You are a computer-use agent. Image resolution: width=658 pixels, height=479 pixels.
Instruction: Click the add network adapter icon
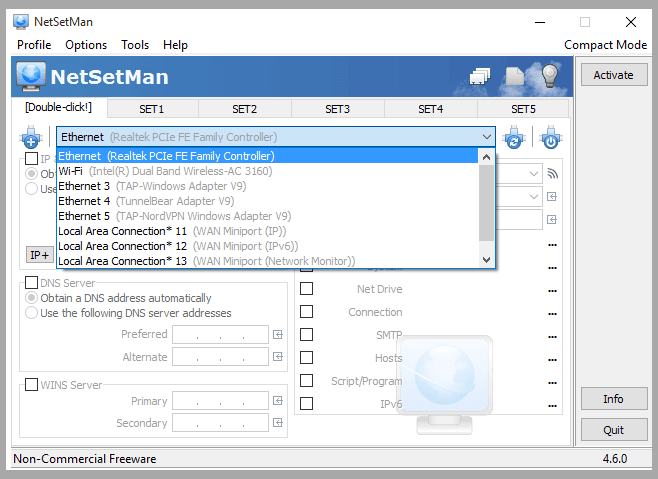tap(31, 137)
